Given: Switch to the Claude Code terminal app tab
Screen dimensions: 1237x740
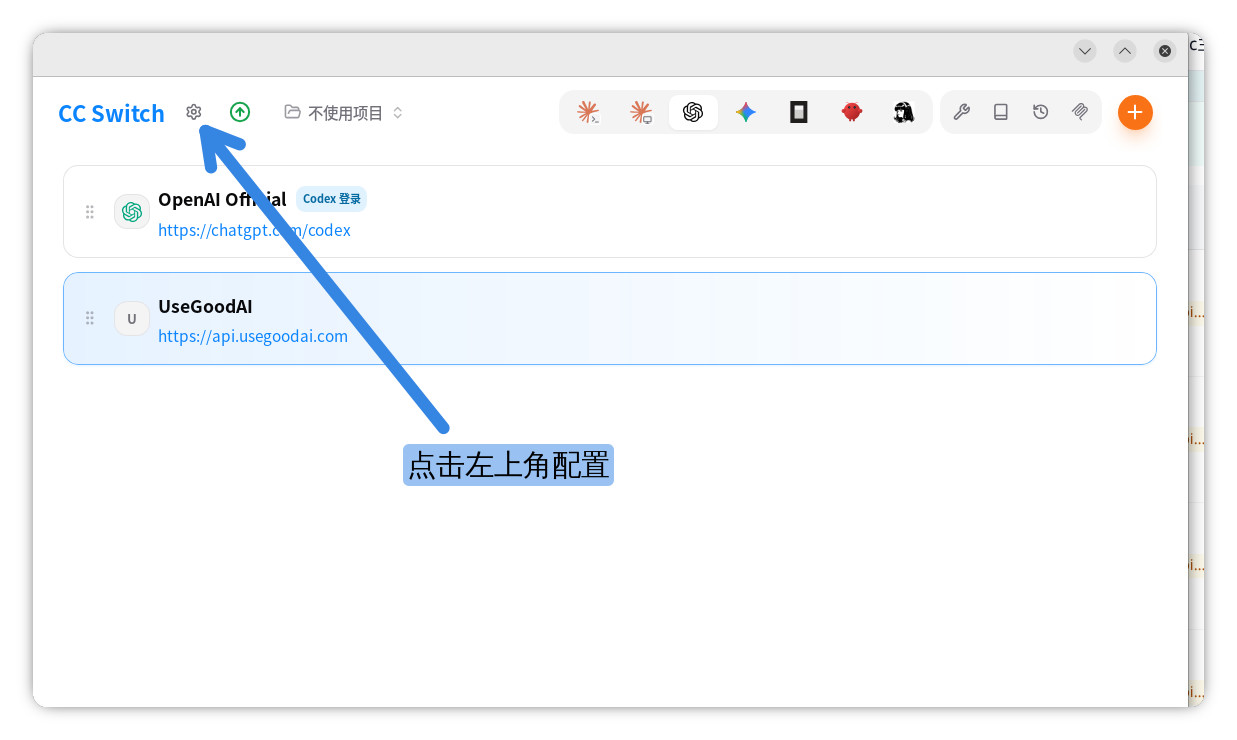Looking at the screenshot, I should coord(589,112).
